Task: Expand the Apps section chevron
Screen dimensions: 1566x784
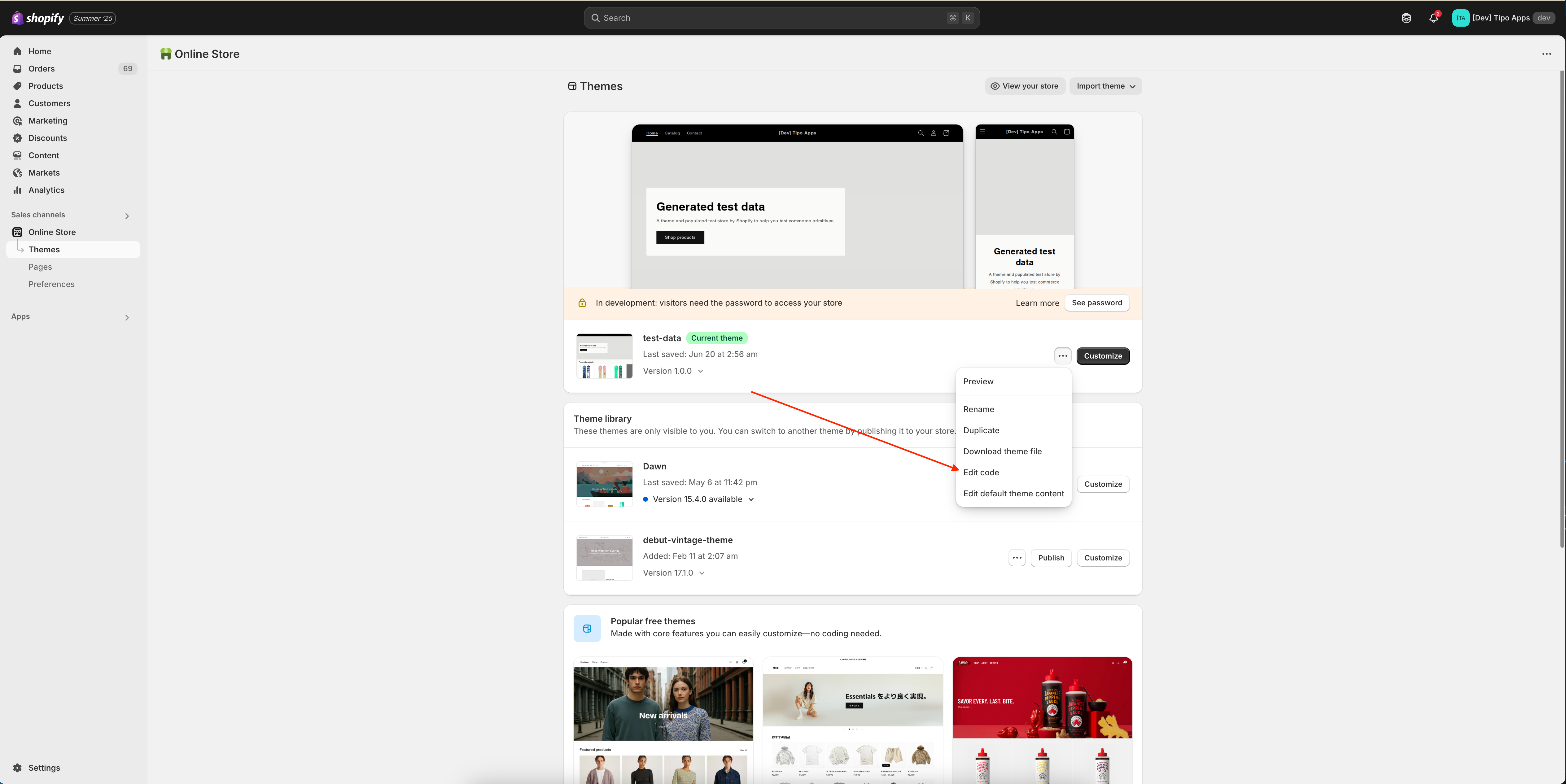Action: (x=127, y=317)
